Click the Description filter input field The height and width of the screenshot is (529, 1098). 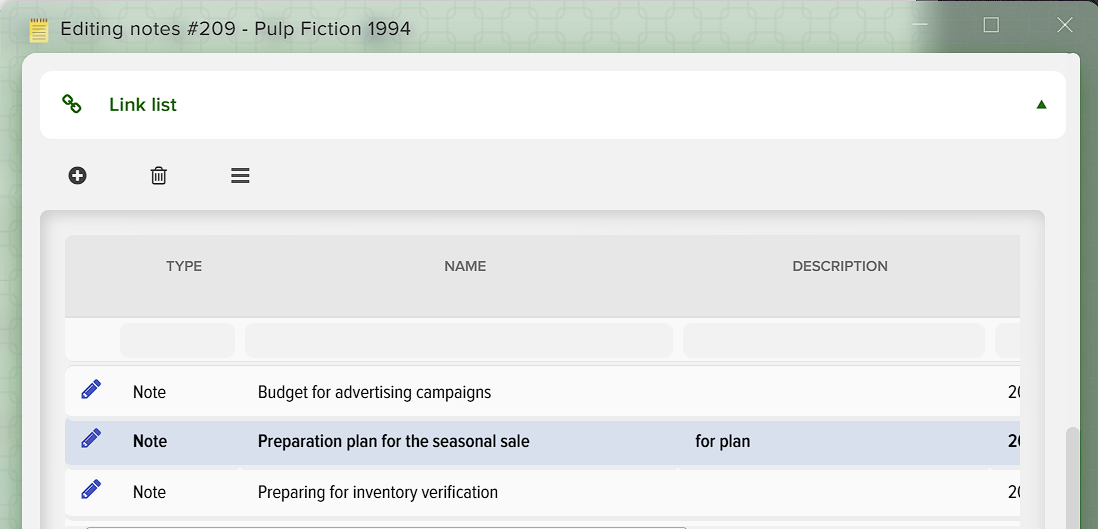click(833, 341)
